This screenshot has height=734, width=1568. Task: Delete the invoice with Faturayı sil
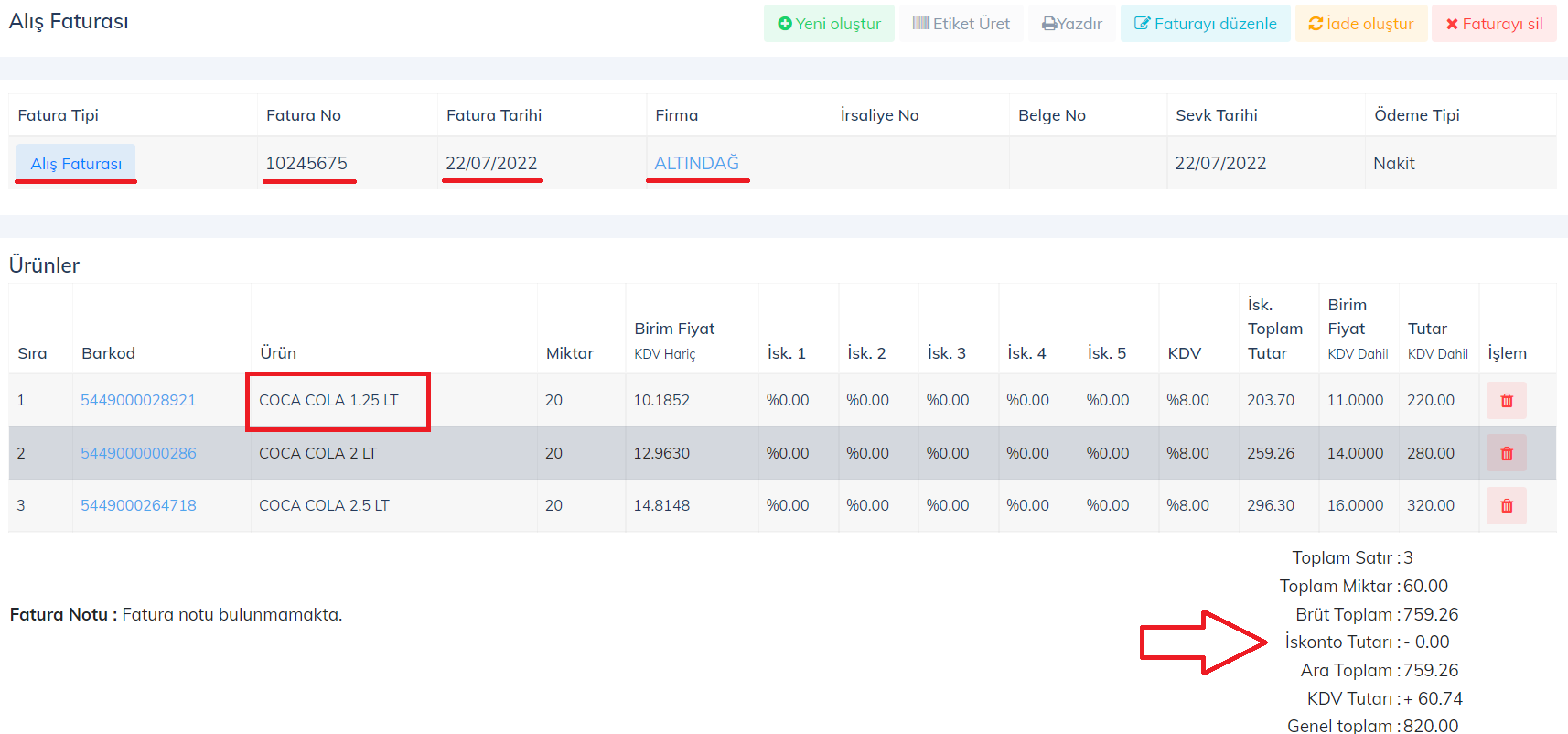1494,24
